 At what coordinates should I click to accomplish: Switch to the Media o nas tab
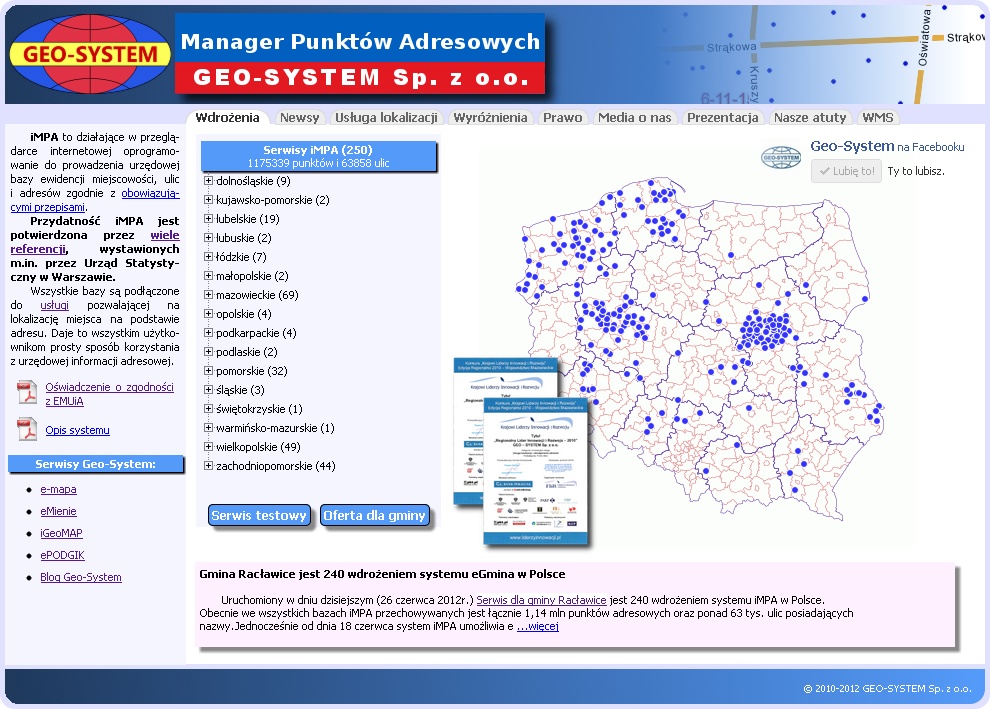pos(635,117)
